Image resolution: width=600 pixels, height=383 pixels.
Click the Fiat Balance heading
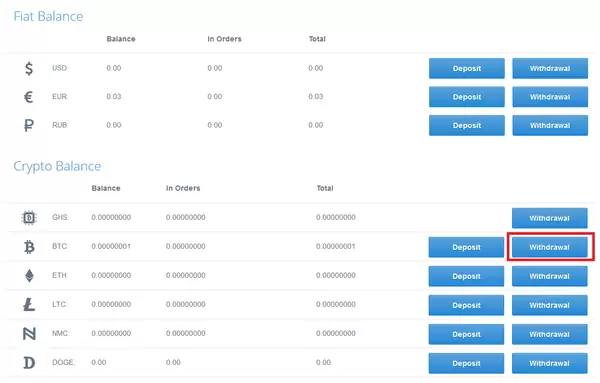[x=48, y=16]
